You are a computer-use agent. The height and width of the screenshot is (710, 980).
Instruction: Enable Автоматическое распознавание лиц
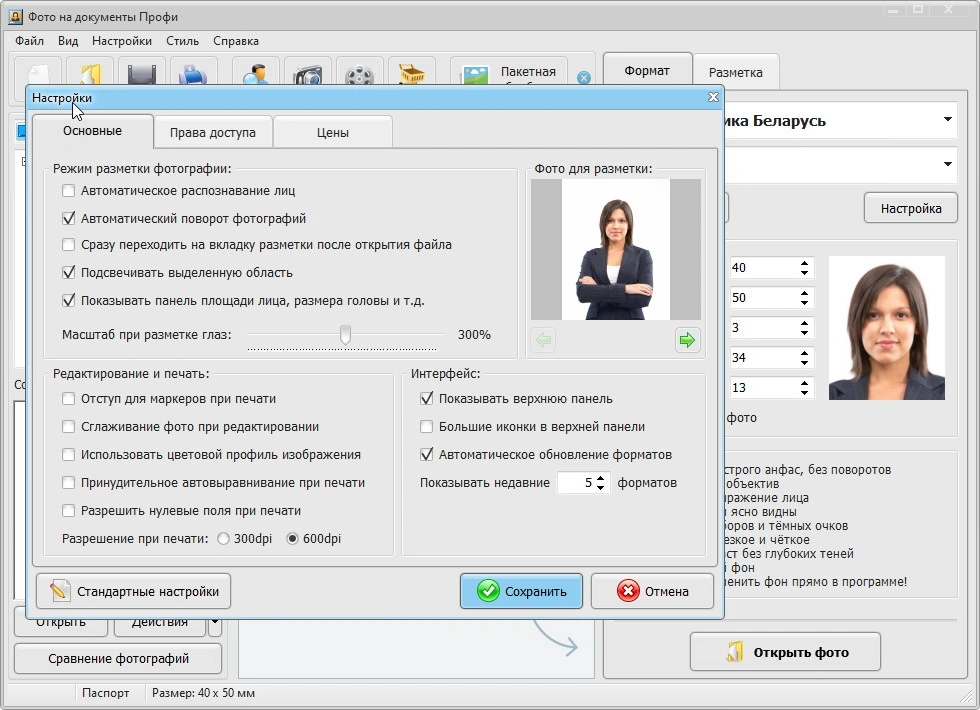click(x=69, y=191)
